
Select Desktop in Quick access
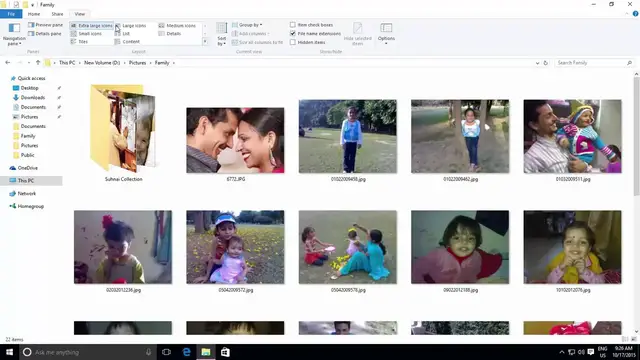point(29,88)
